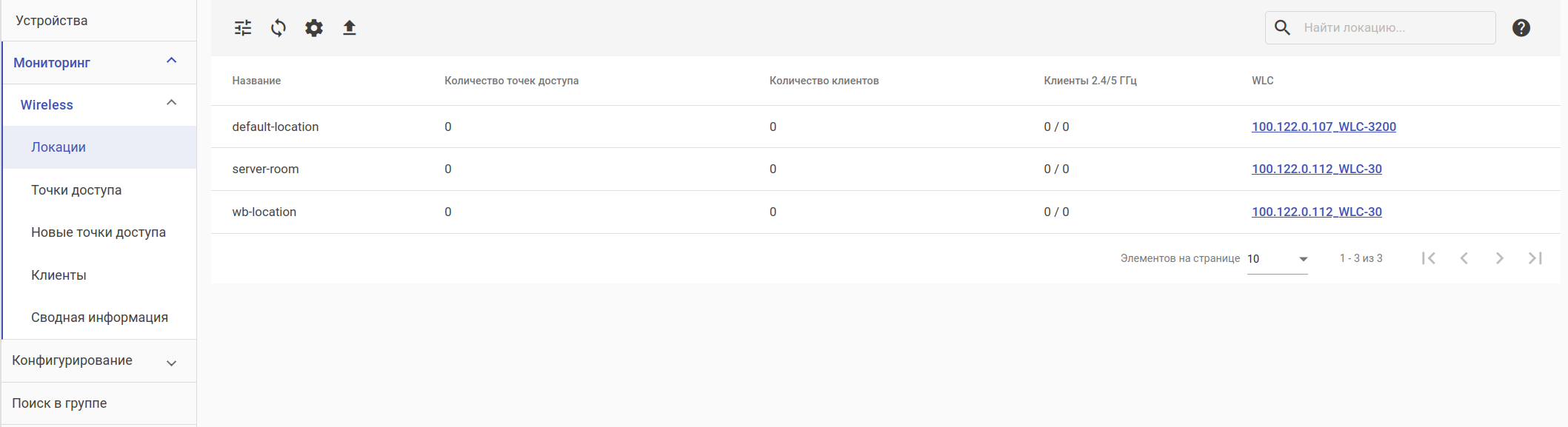Go to the previous page arrow
The height and width of the screenshot is (427, 1568).
point(1464,258)
